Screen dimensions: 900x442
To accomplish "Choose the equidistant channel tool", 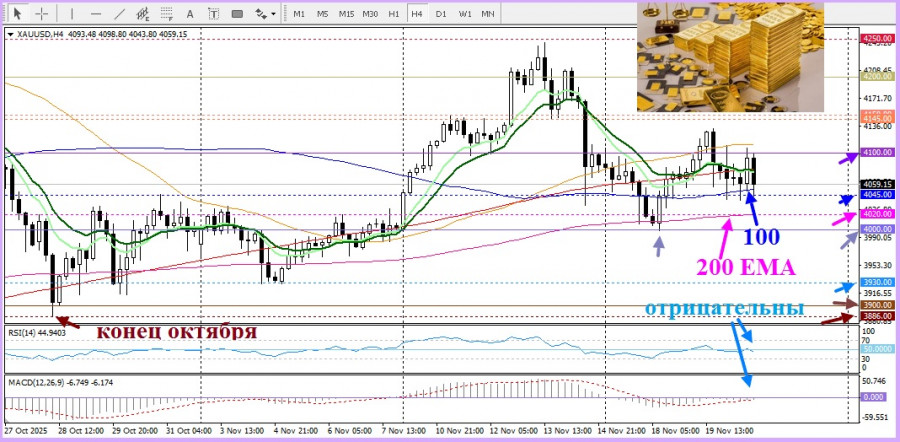I will pyautogui.click(x=143, y=13).
